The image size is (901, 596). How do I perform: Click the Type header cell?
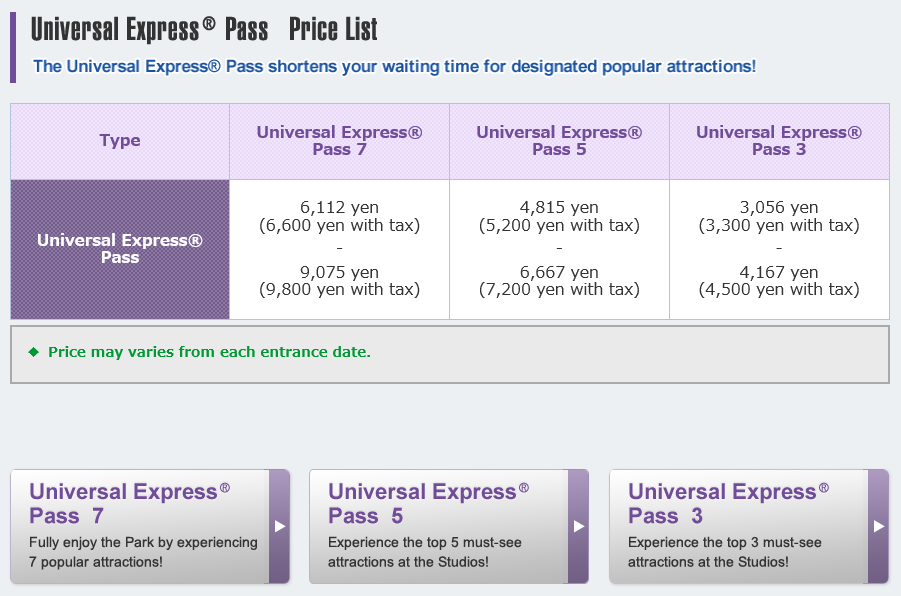(x=120, y=141)
